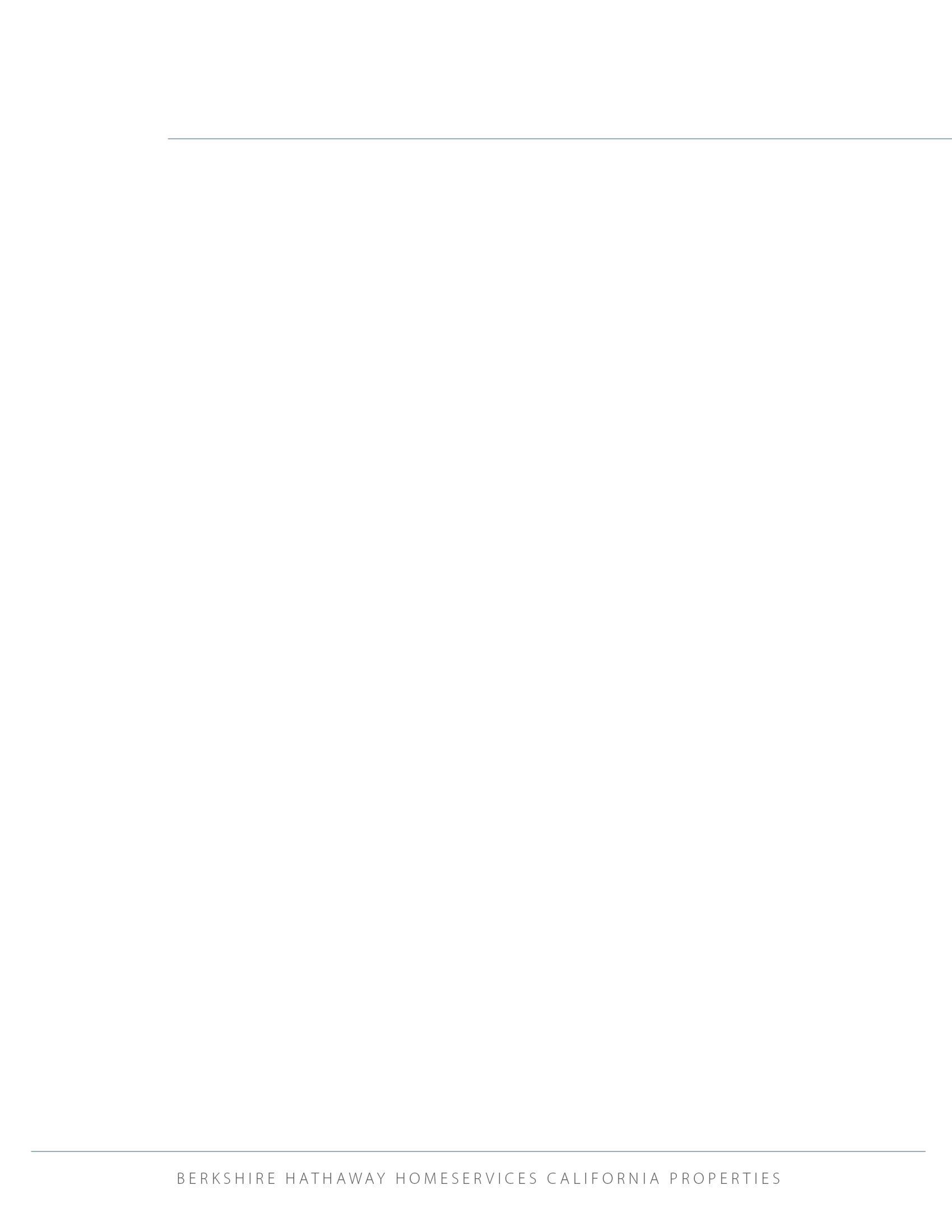Click the word BERKSHIRE in the footer
Image resolution: width=952 pixels, height=1232 pixels.
click(x=226, y=1178)
